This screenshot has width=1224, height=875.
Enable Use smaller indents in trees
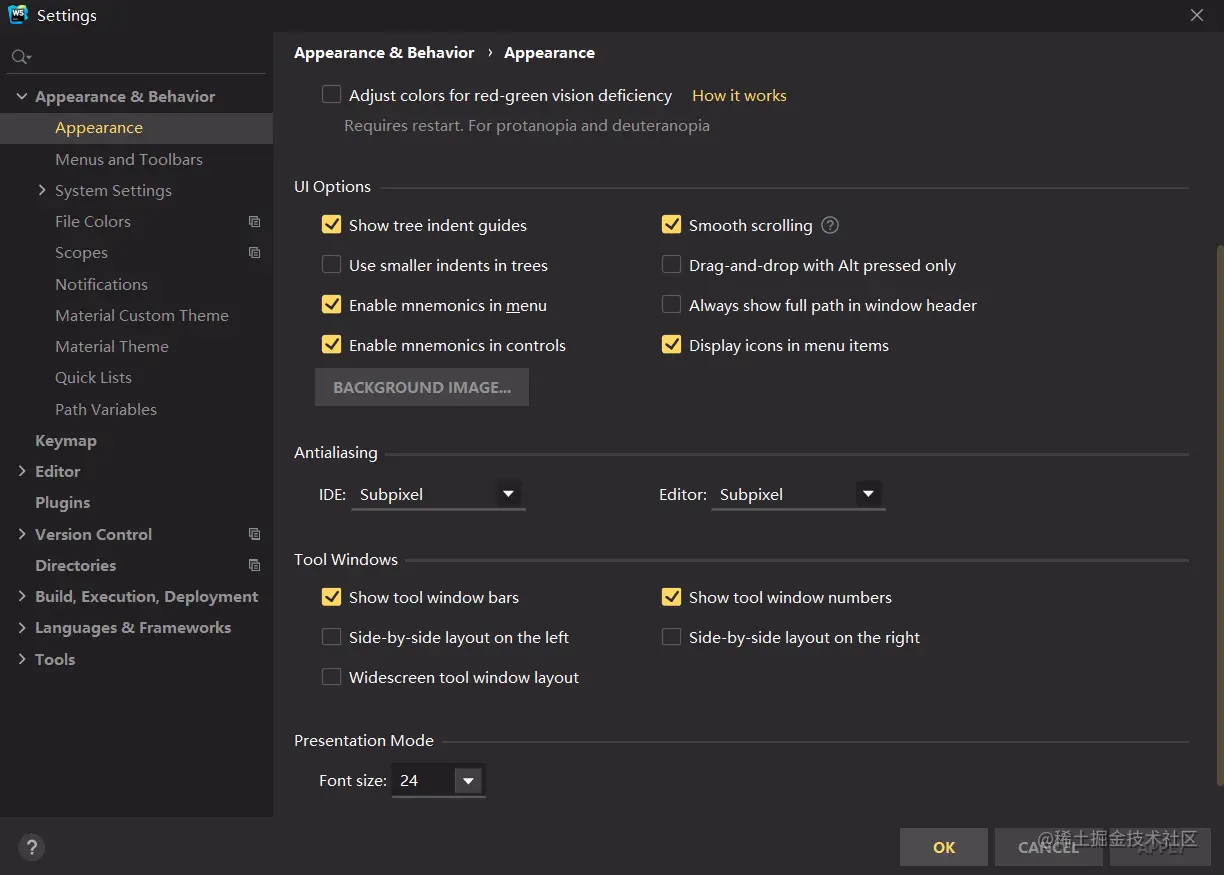point(332,265)
